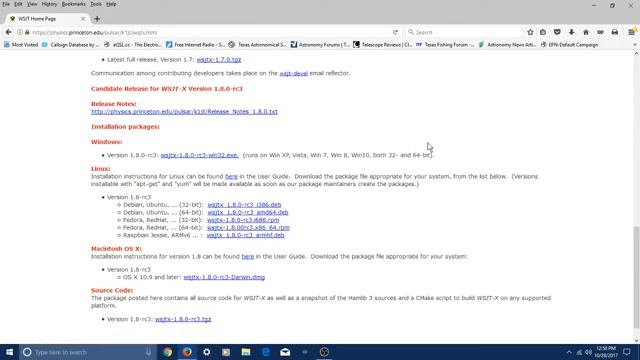Reload the page with the refresh icon
640x360 pixels.
point(395,32)
